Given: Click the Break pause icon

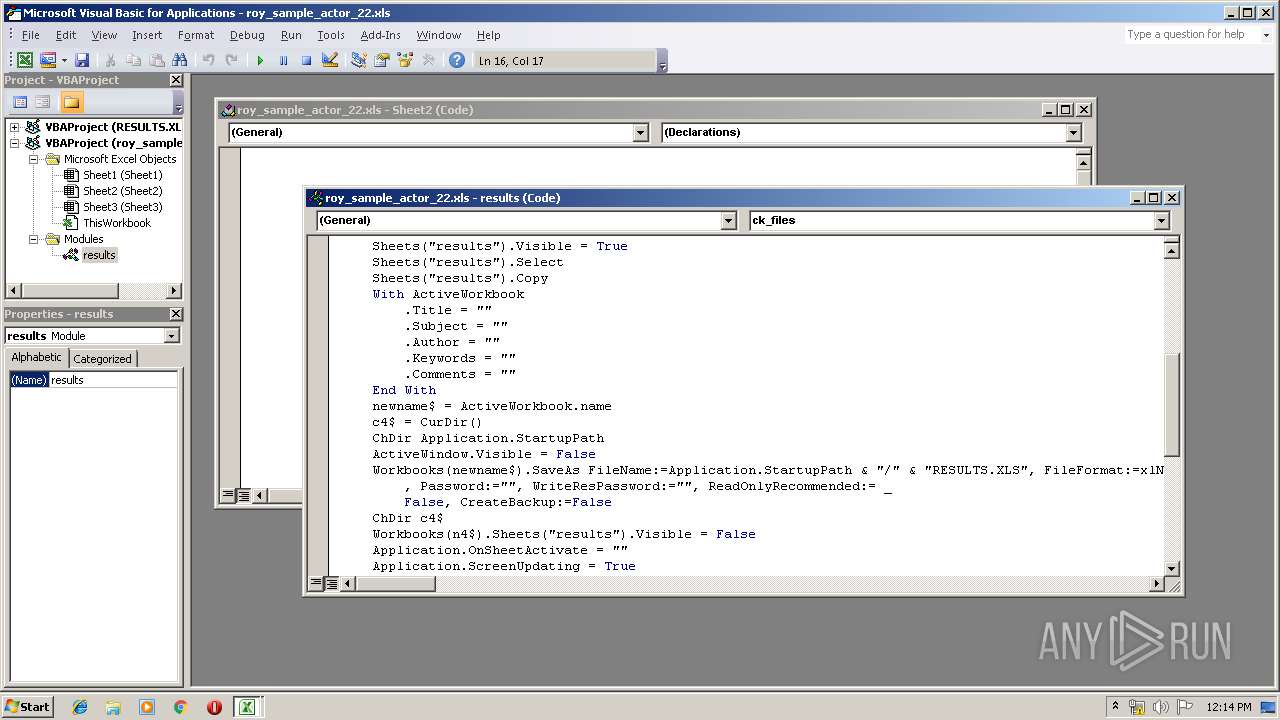Looking at the screenshot, I should click(283, 60).
